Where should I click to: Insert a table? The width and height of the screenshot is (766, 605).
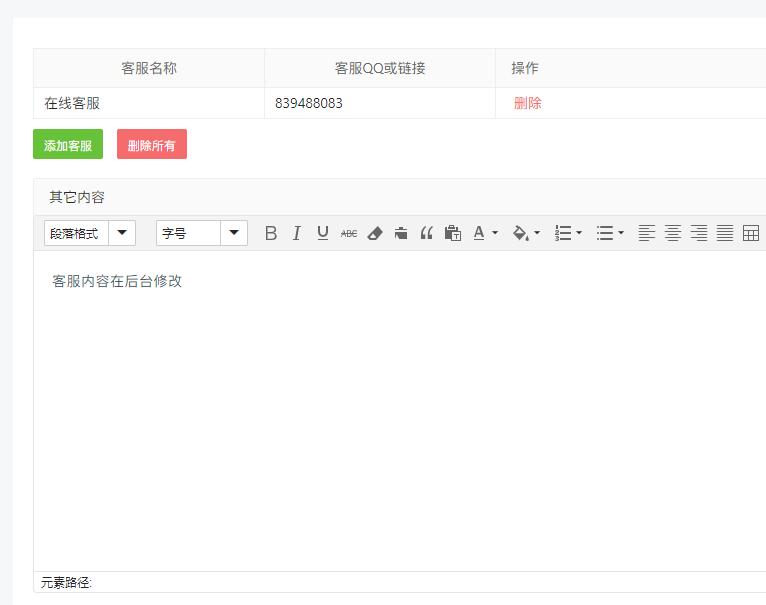(x=750, y=233)
